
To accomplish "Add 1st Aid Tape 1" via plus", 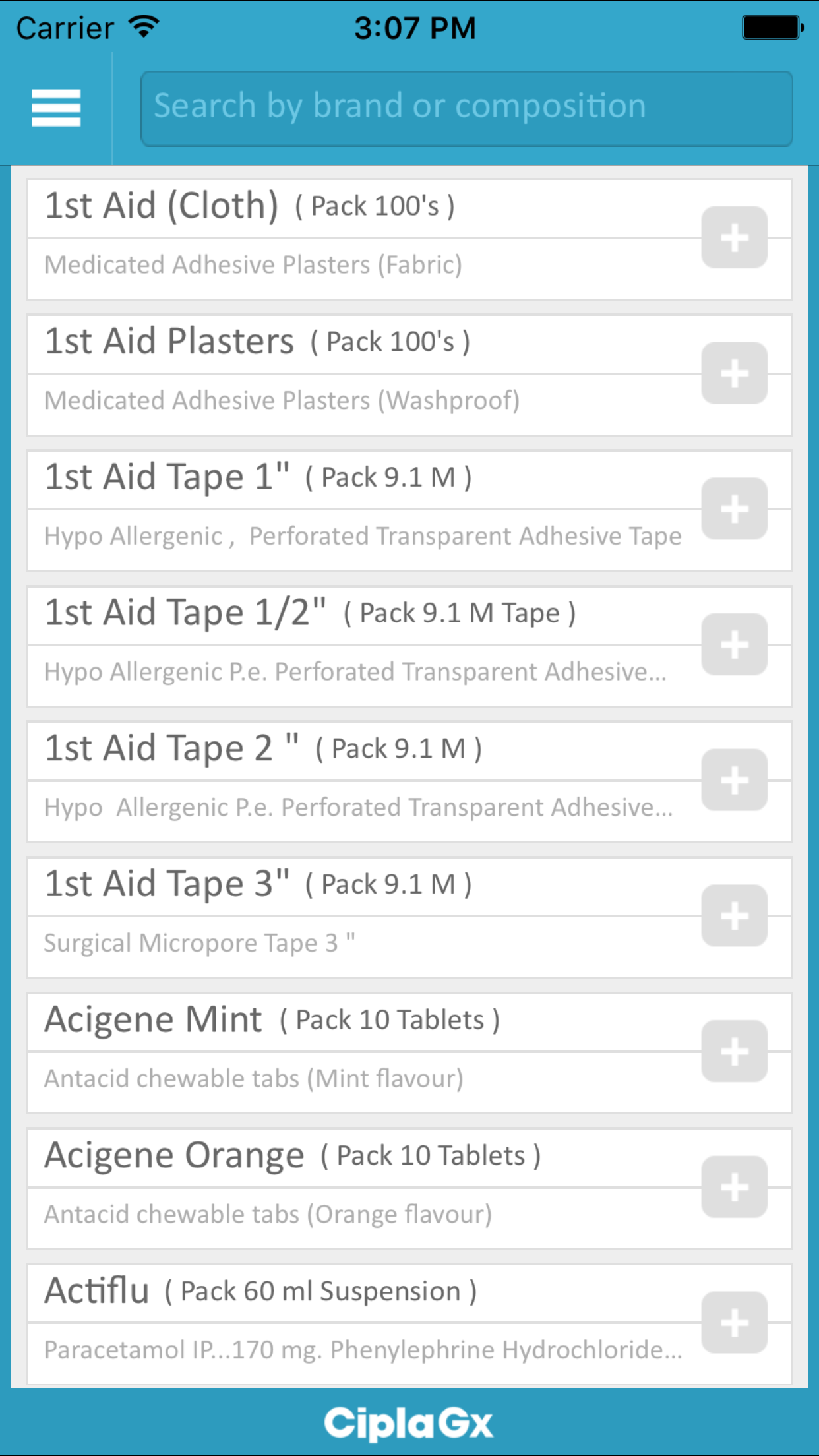I will coord(734,509).
